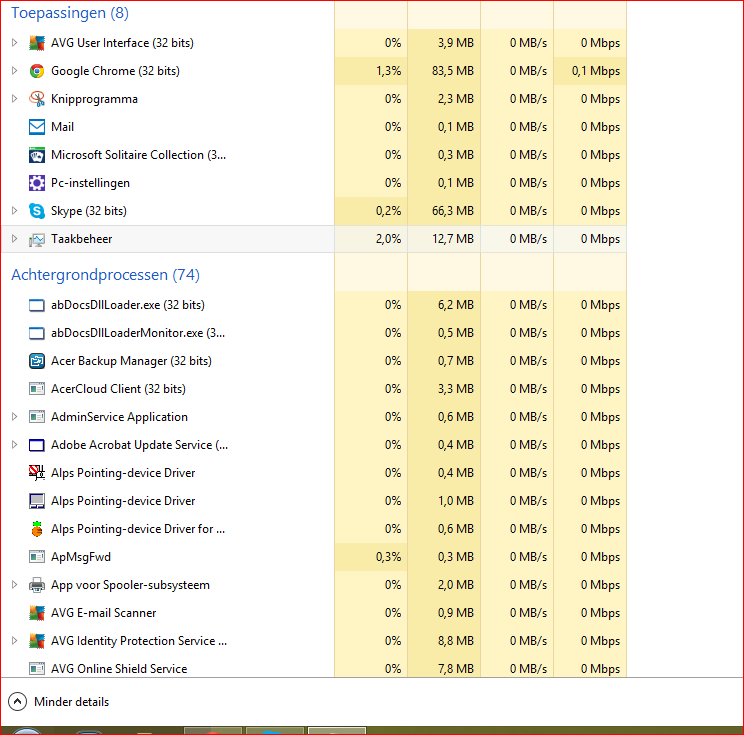Click the AVG Online Shield Service icon
Image resolution: width=744 pixels, height=735 pixels.
pyautogui.click(x=37, y=669)
